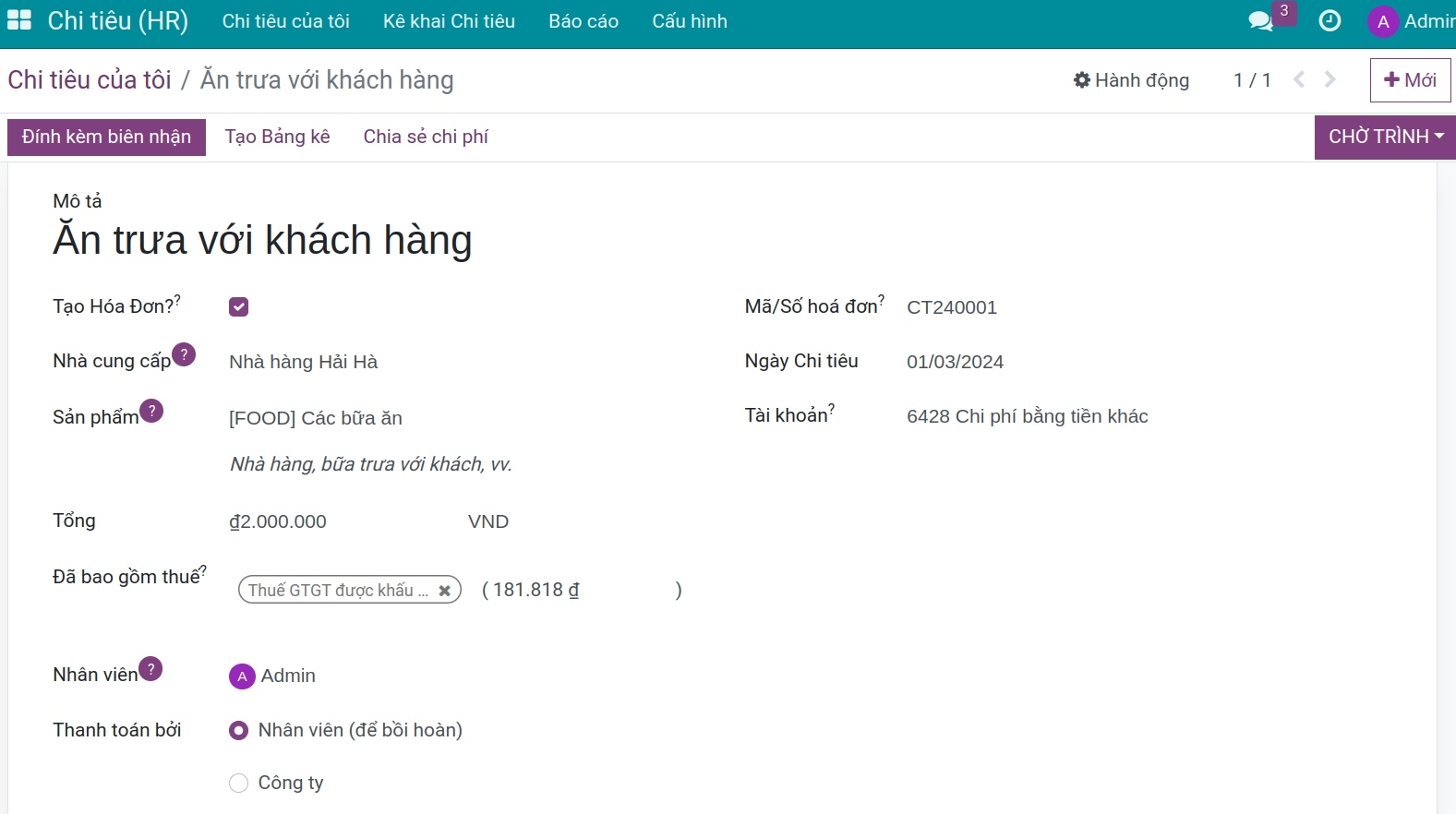This screenshot has height=814, width=1456.
Task: Open the Chi tiêu của tôi menu
Action: pos(285,21)
